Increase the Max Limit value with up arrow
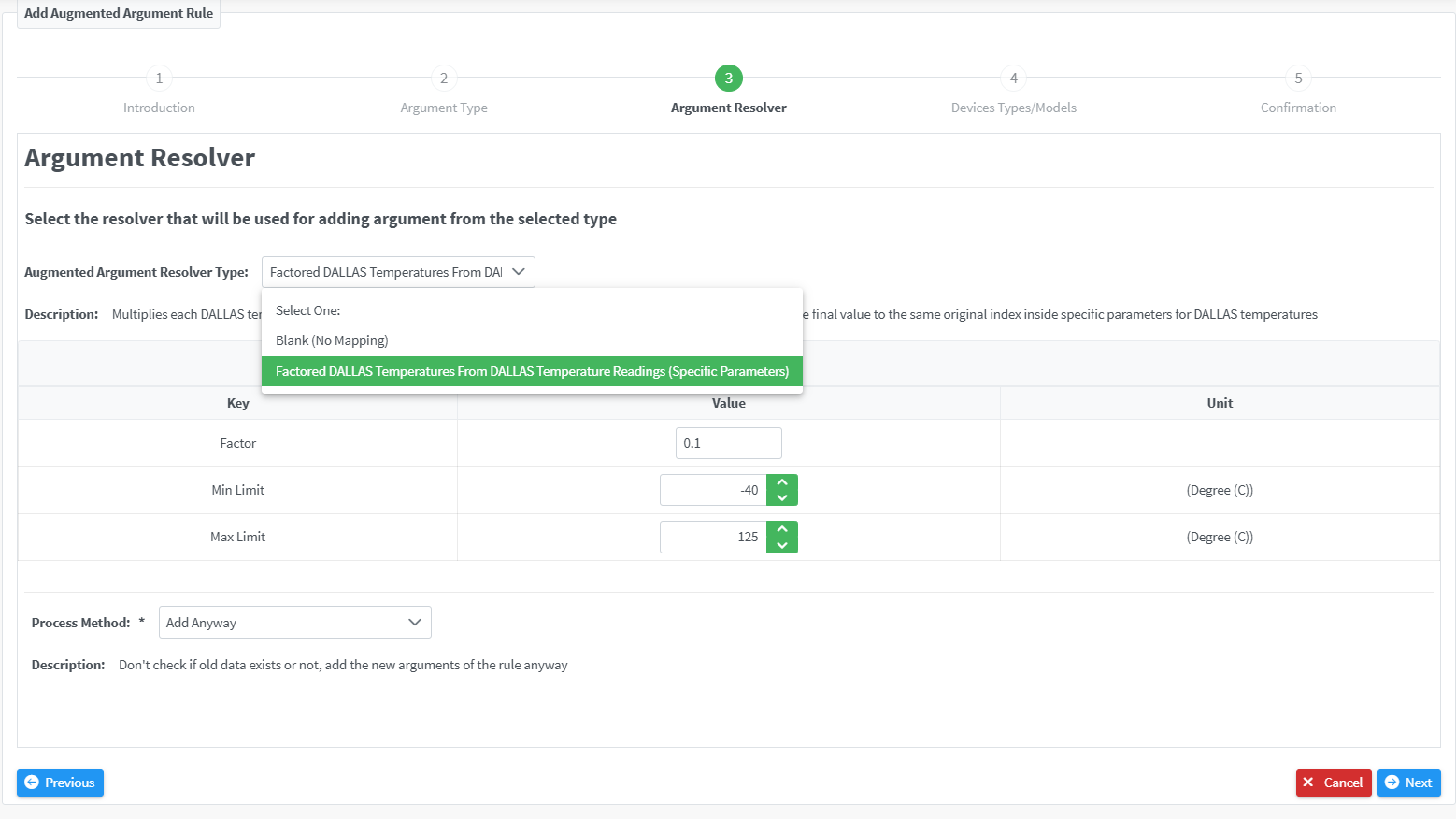1456x819 pixels. [x=782, y=529]
